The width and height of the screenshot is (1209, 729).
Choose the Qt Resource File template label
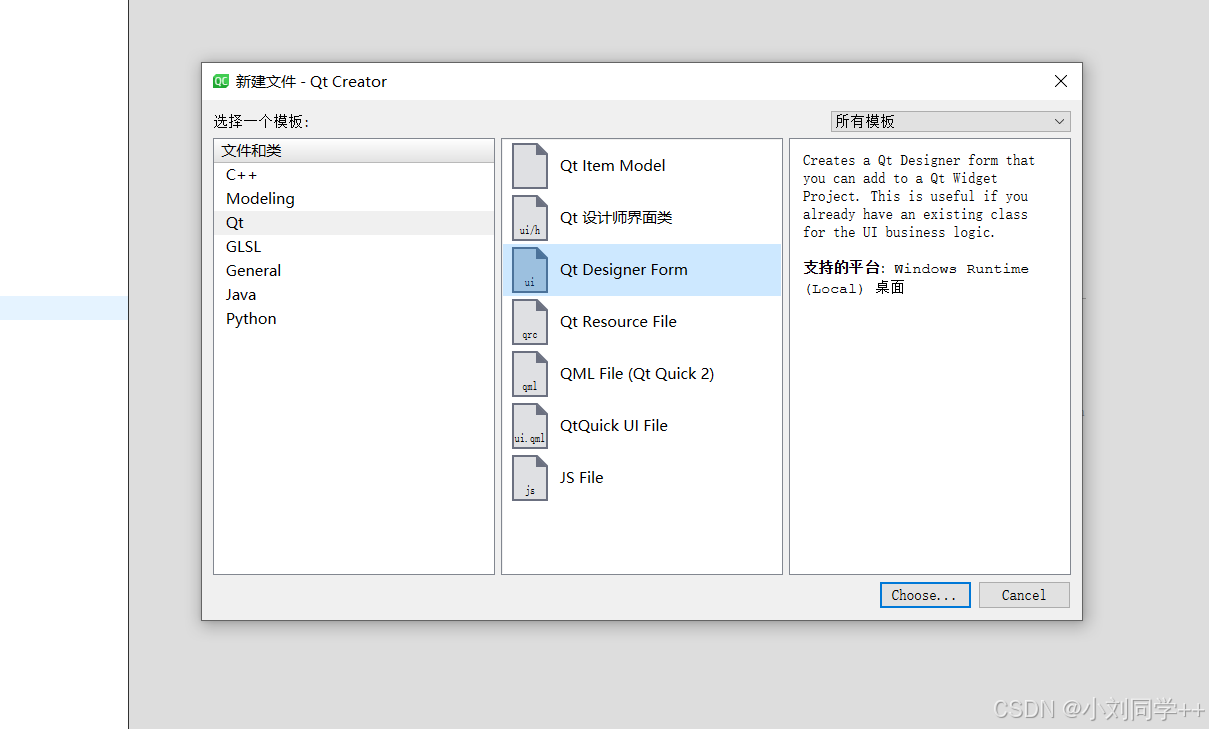coord(618,322)
